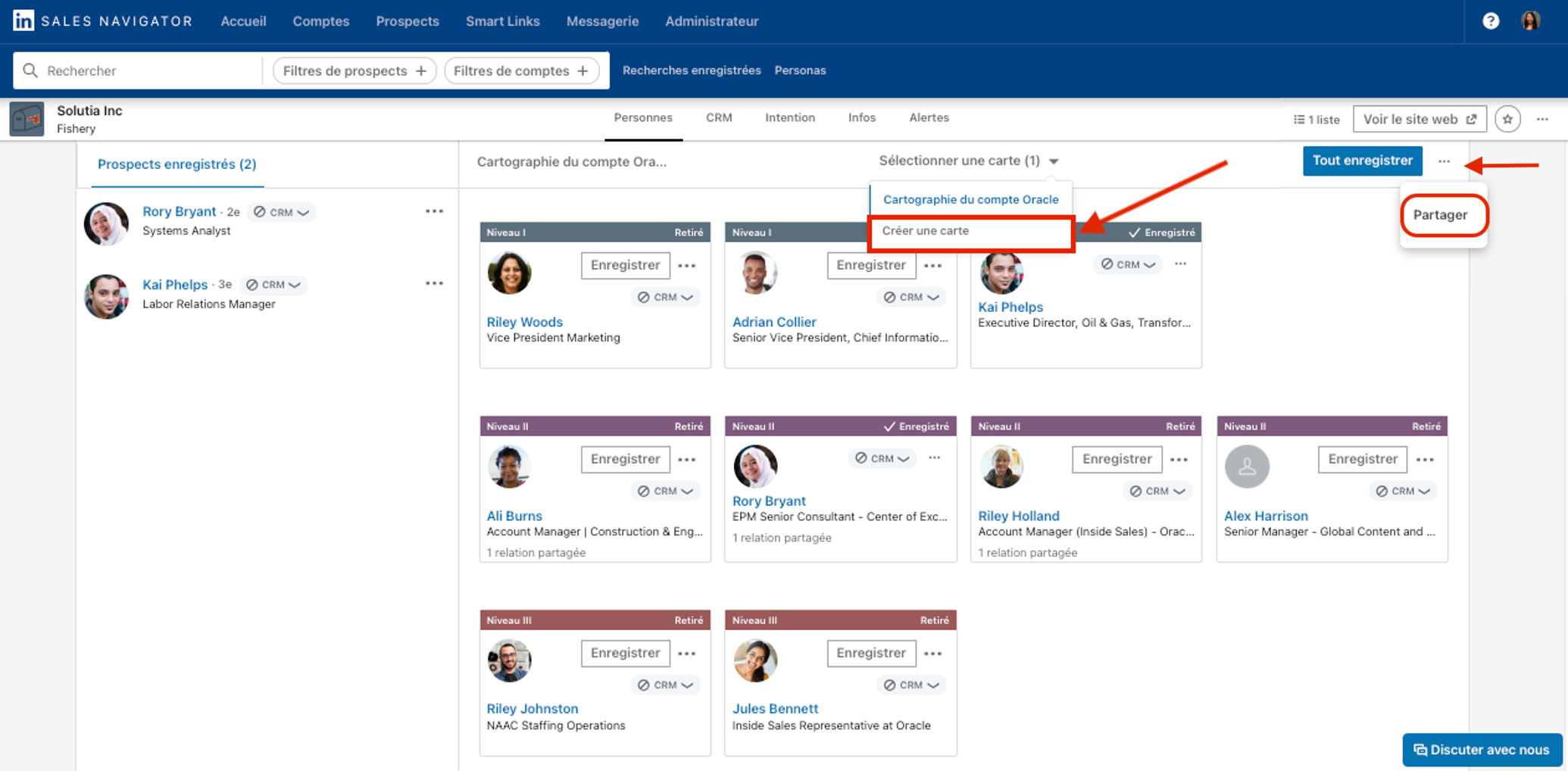Open ellipsis menu on Alex Harrison card
Screen dimensions: 1568x771
[1425, 460]
